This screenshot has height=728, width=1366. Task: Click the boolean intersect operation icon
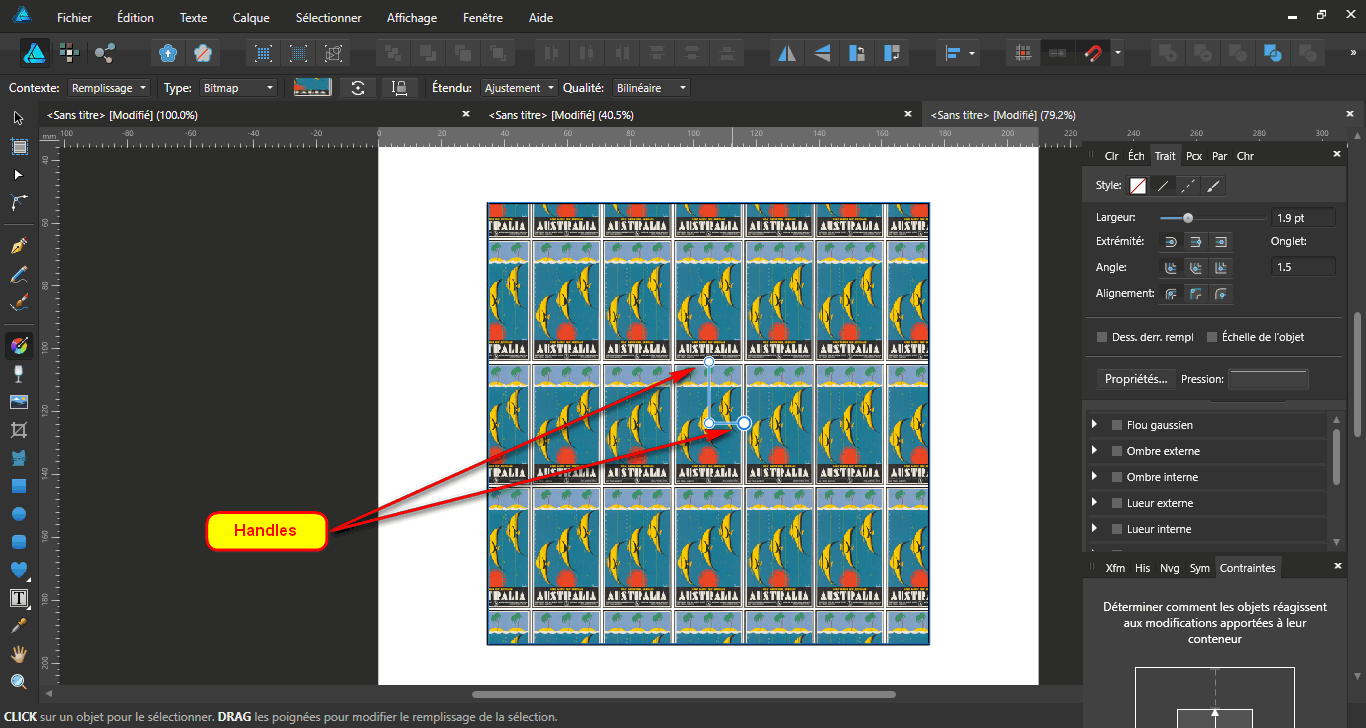pyautogui.click(x=1237, y=53)
